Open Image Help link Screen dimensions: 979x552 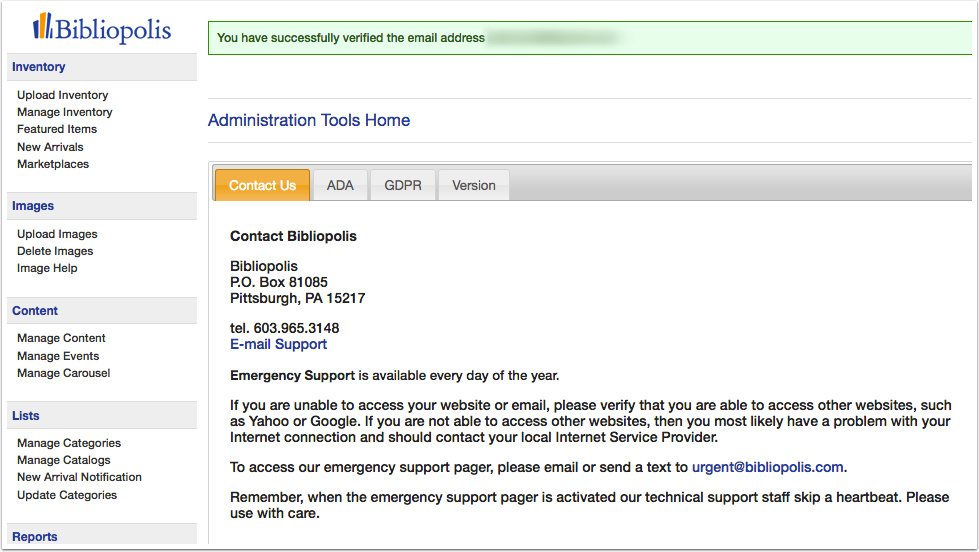tap(47, 269)
